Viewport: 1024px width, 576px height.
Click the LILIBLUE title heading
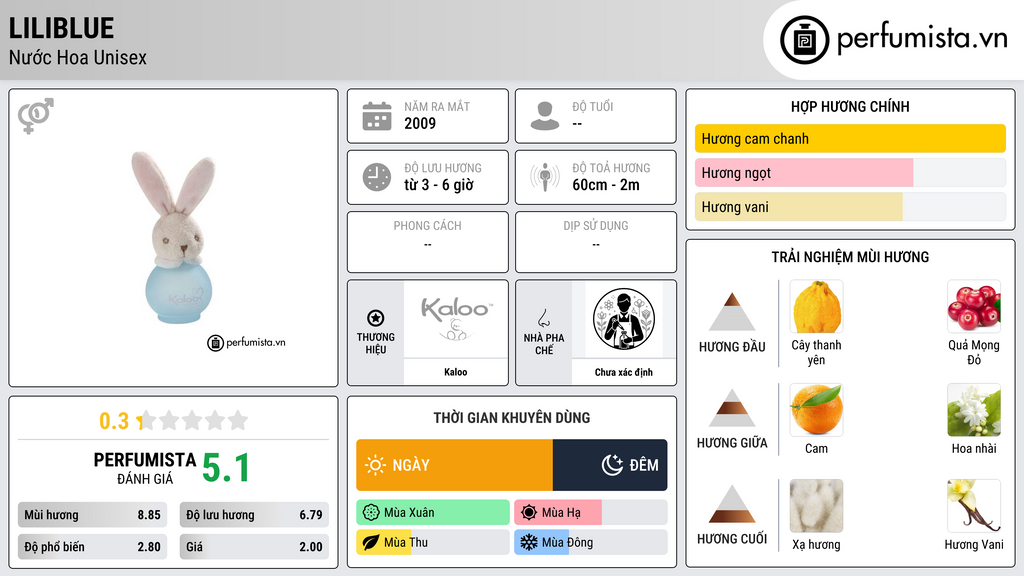pos(61,28)
